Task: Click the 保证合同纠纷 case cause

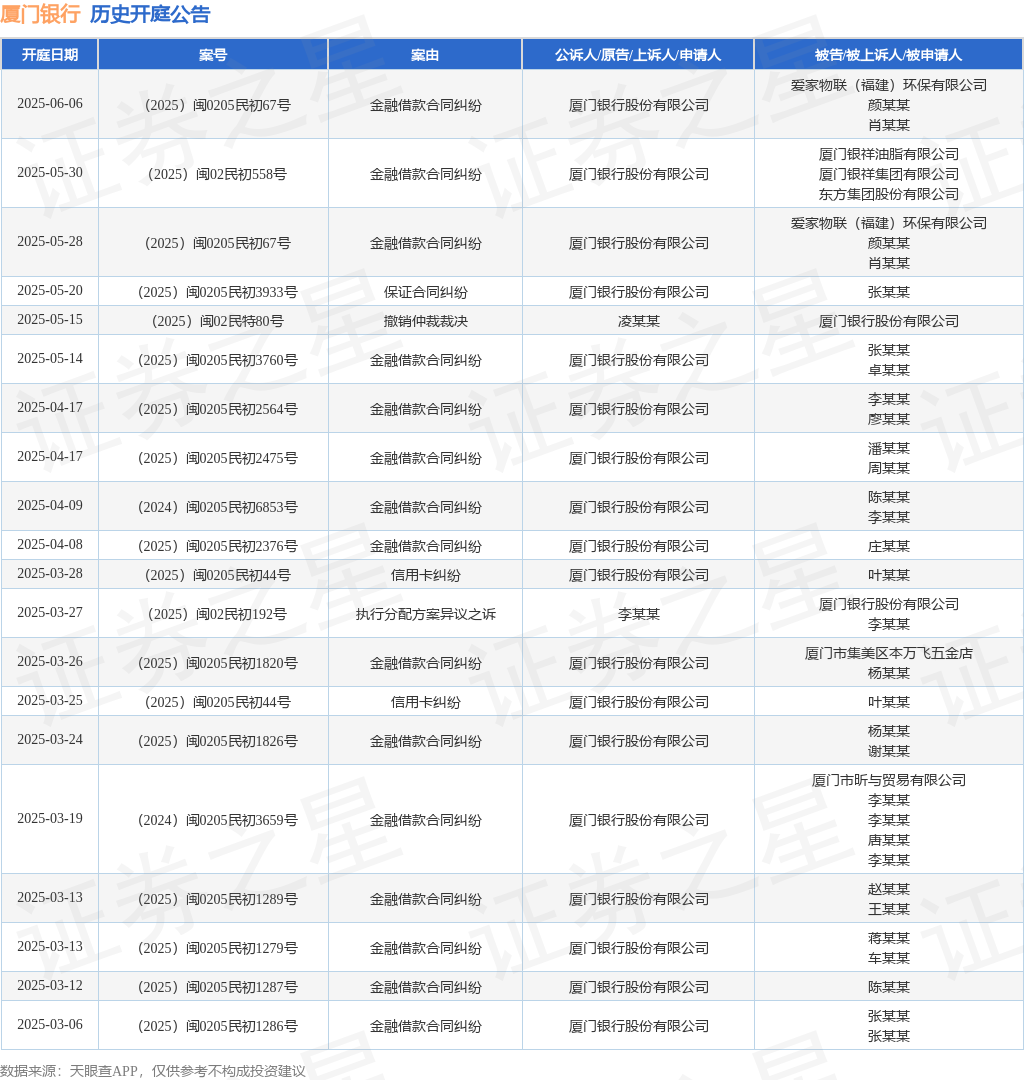Action: click(426, 292)
